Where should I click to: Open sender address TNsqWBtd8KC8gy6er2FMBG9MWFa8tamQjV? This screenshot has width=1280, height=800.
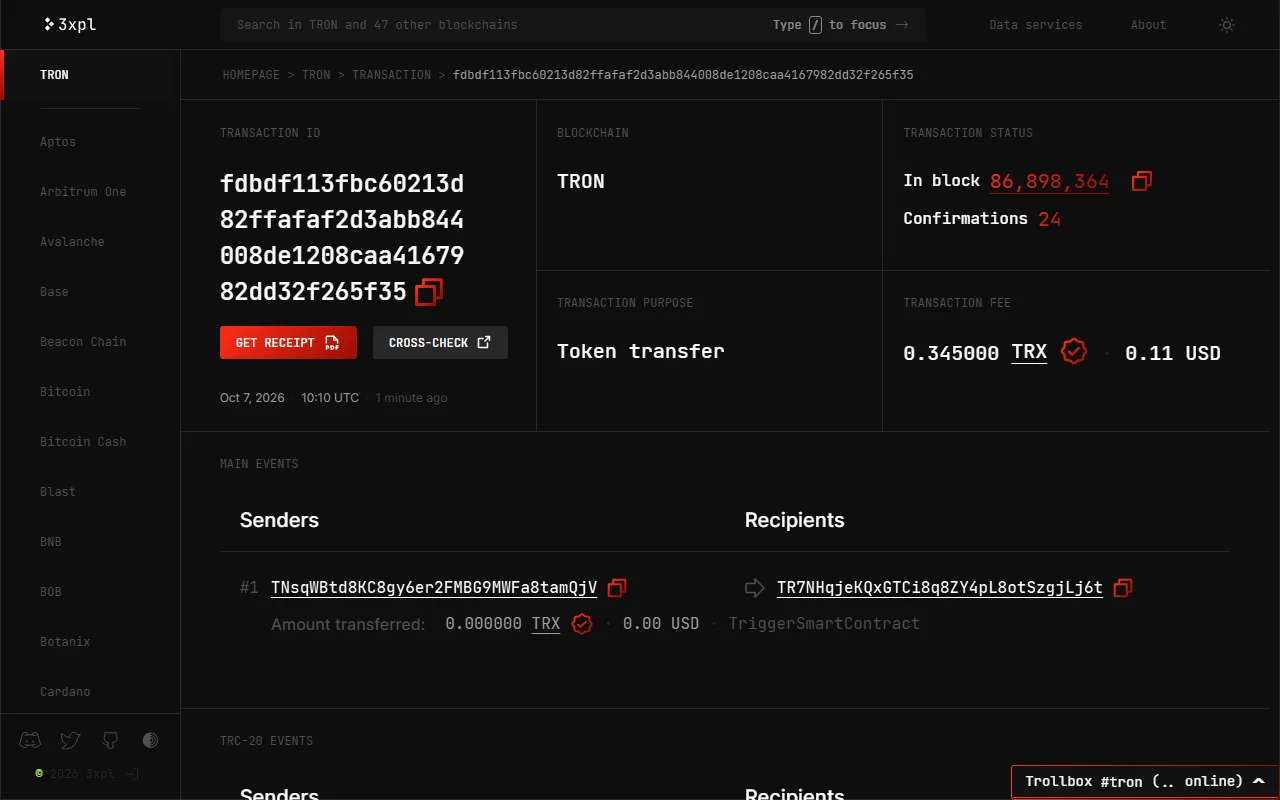[434, 588]
